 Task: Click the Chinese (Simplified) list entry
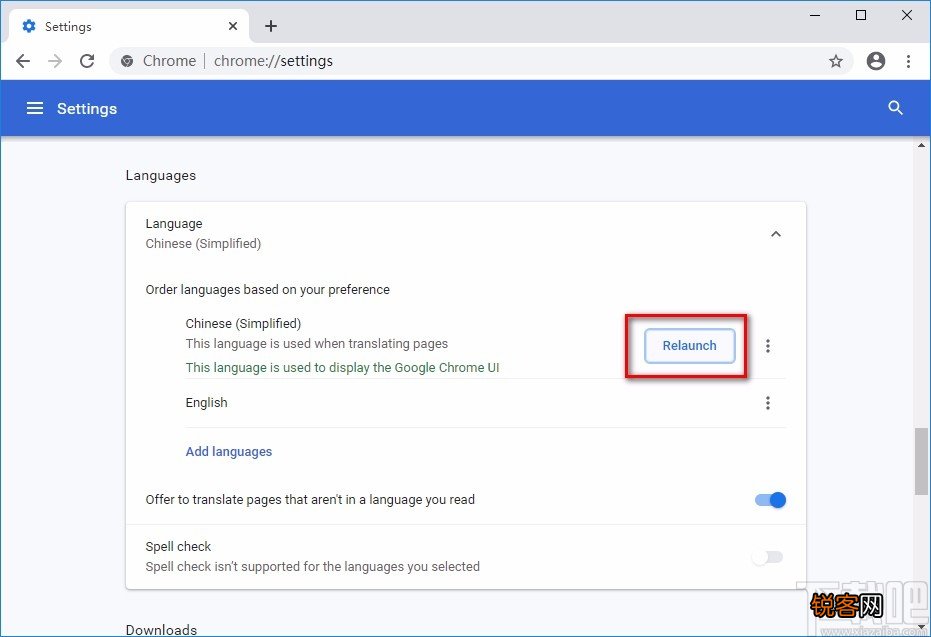243,324
